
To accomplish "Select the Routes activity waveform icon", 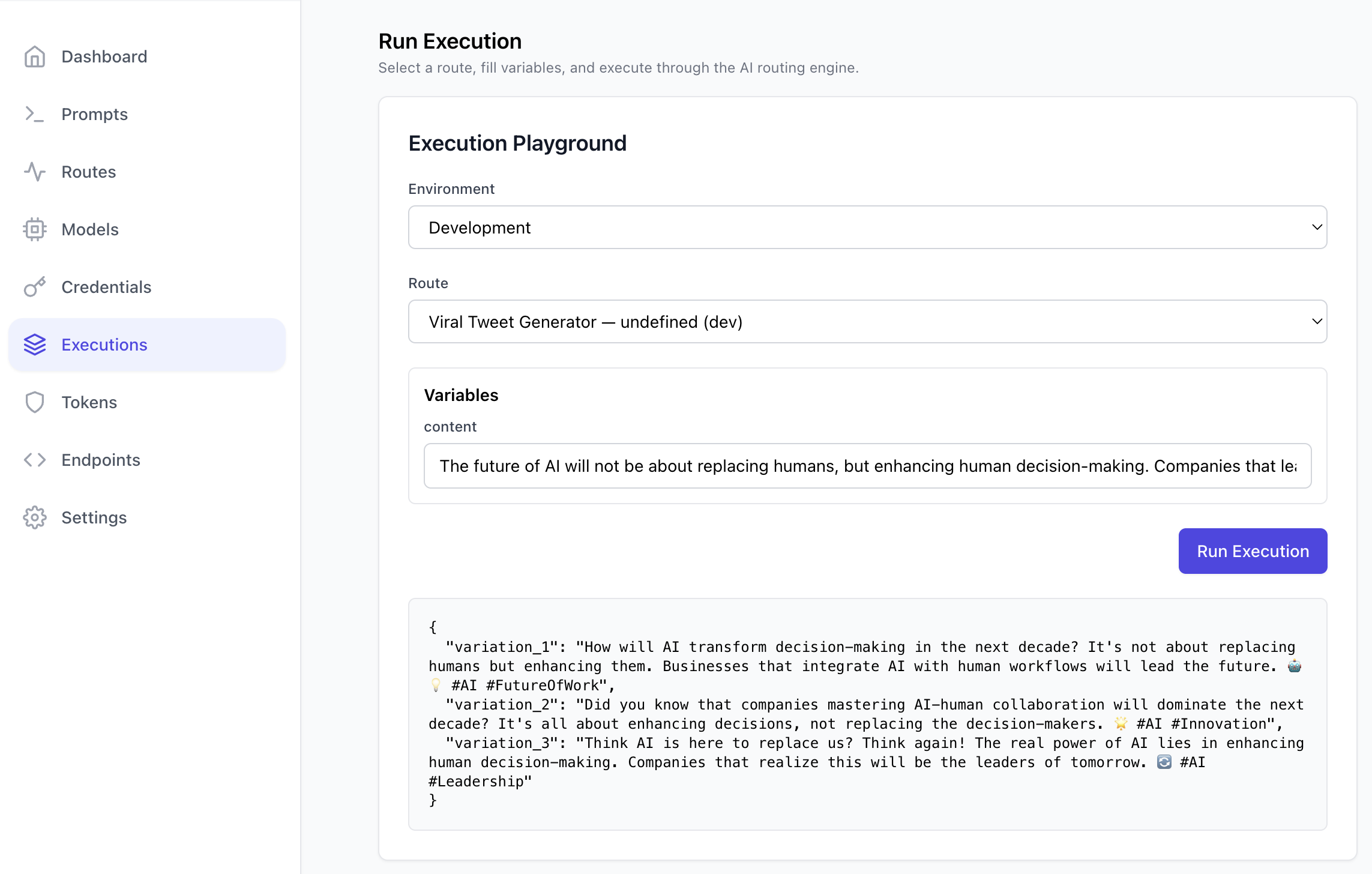I will [35, 172].
